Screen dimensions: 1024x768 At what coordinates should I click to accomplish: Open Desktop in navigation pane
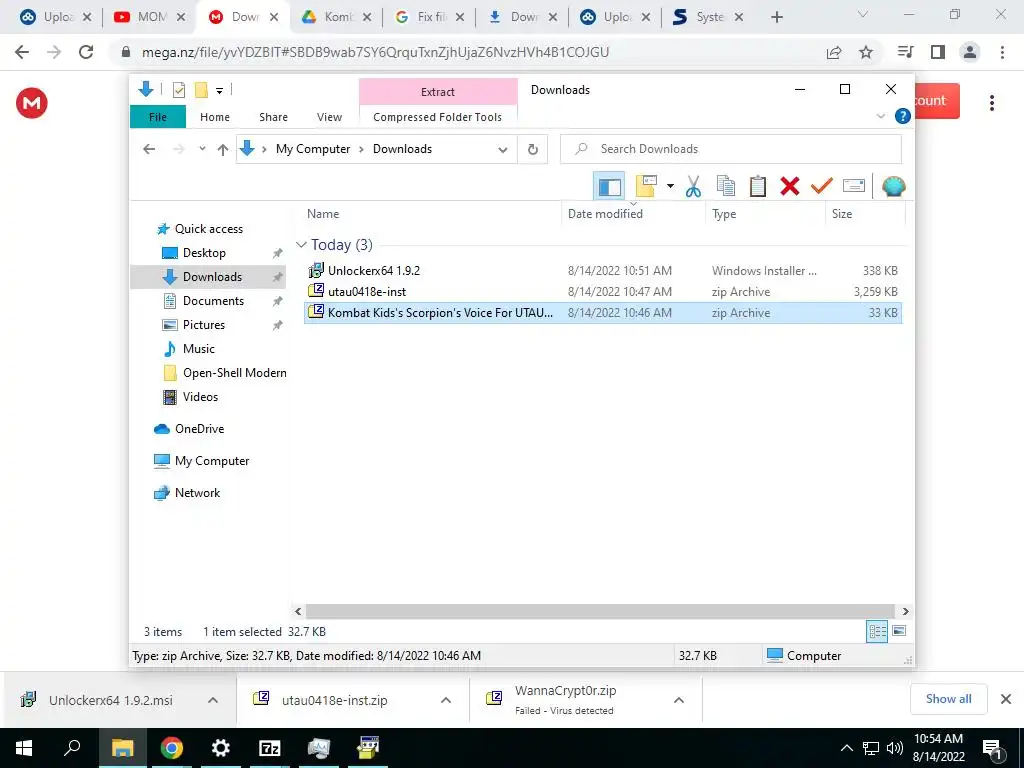(204, 253)
